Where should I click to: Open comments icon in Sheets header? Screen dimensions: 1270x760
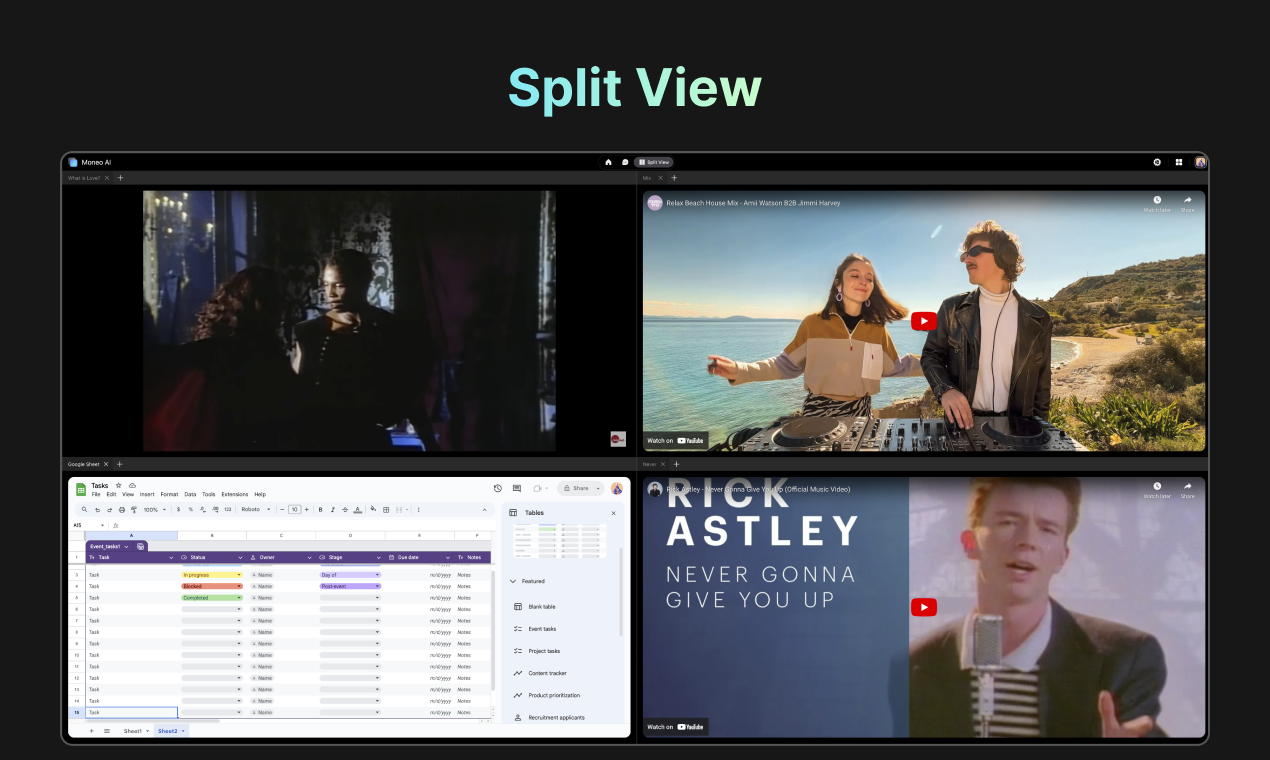517,488
